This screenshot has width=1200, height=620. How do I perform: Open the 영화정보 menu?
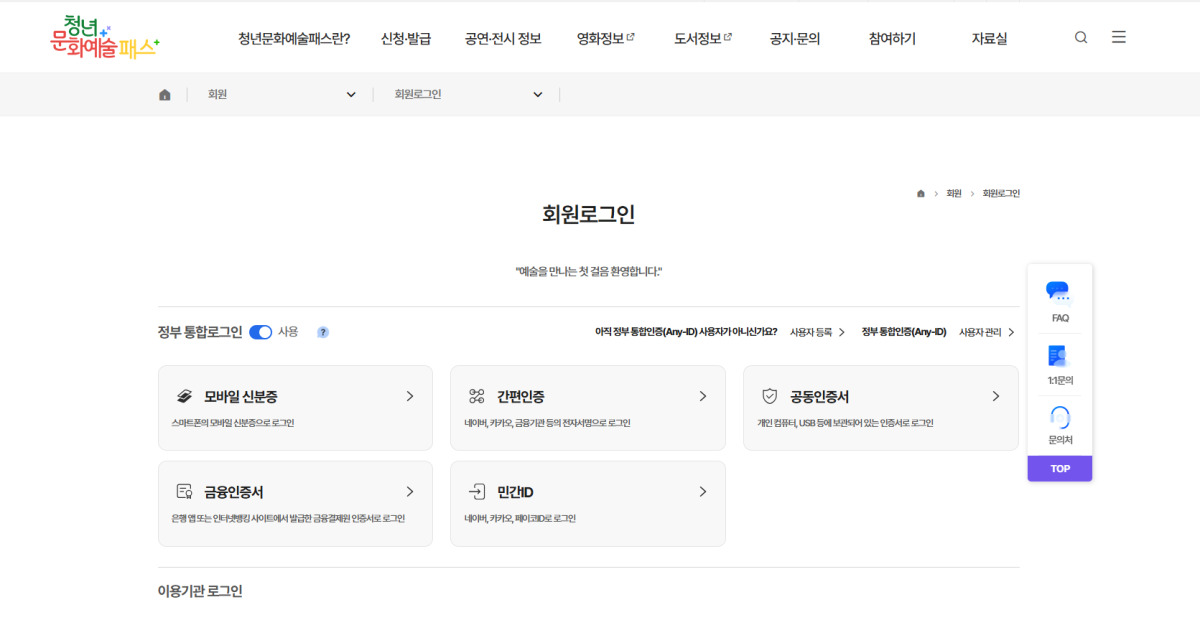pyautogui.click(x=600, y=39)
